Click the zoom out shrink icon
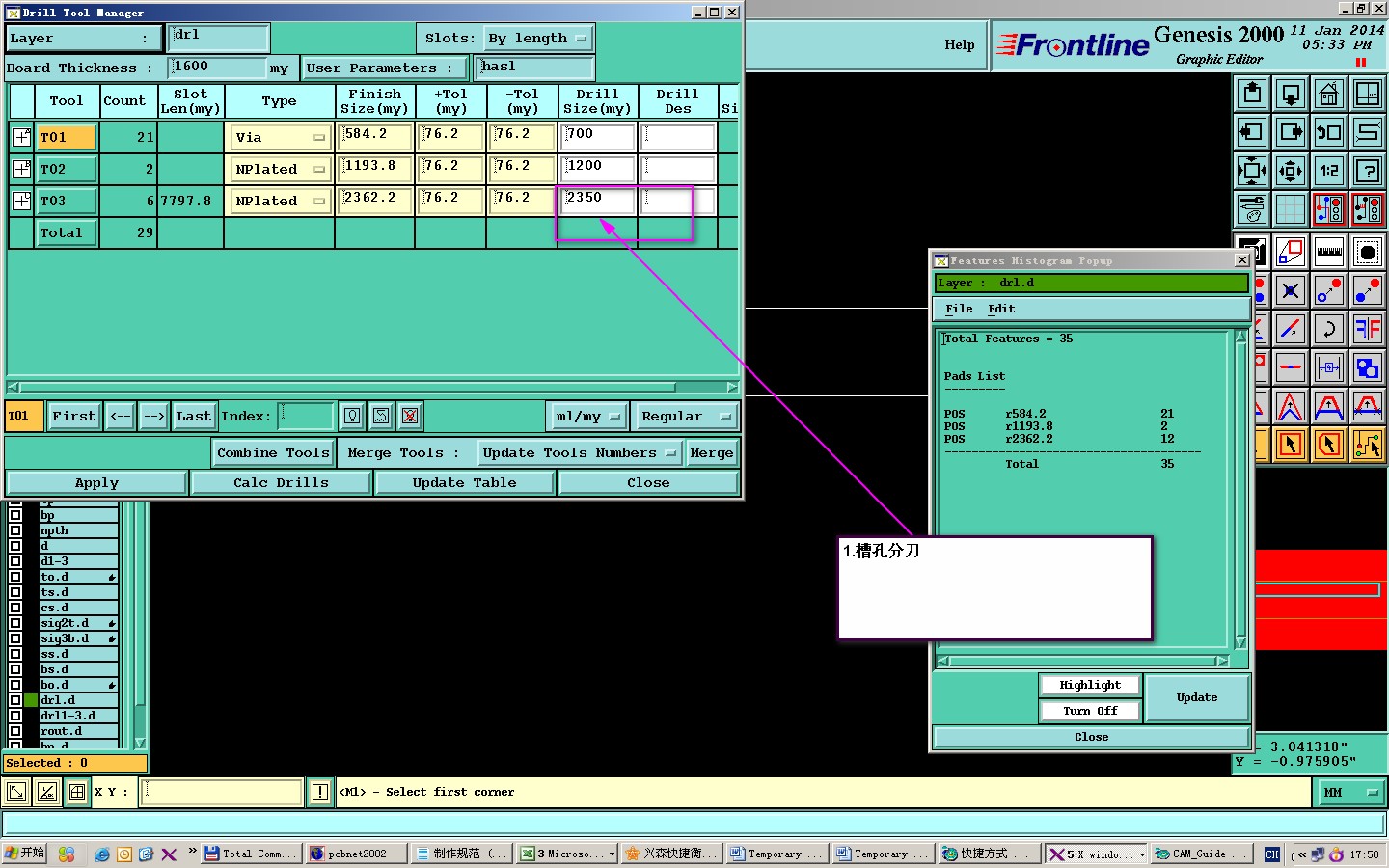 coord(1291,171)
